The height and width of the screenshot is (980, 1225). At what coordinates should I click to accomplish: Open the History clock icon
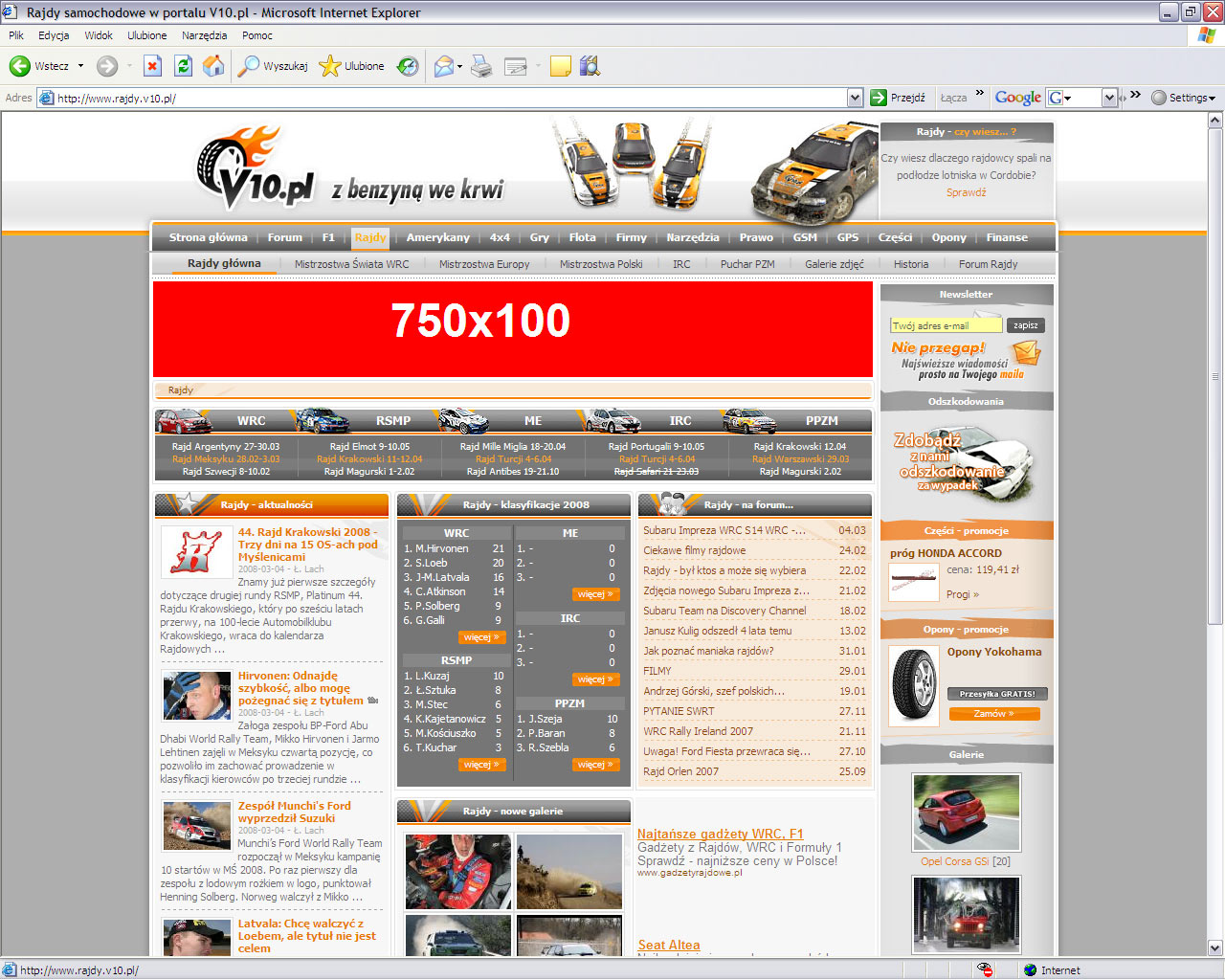pos(408,66)
